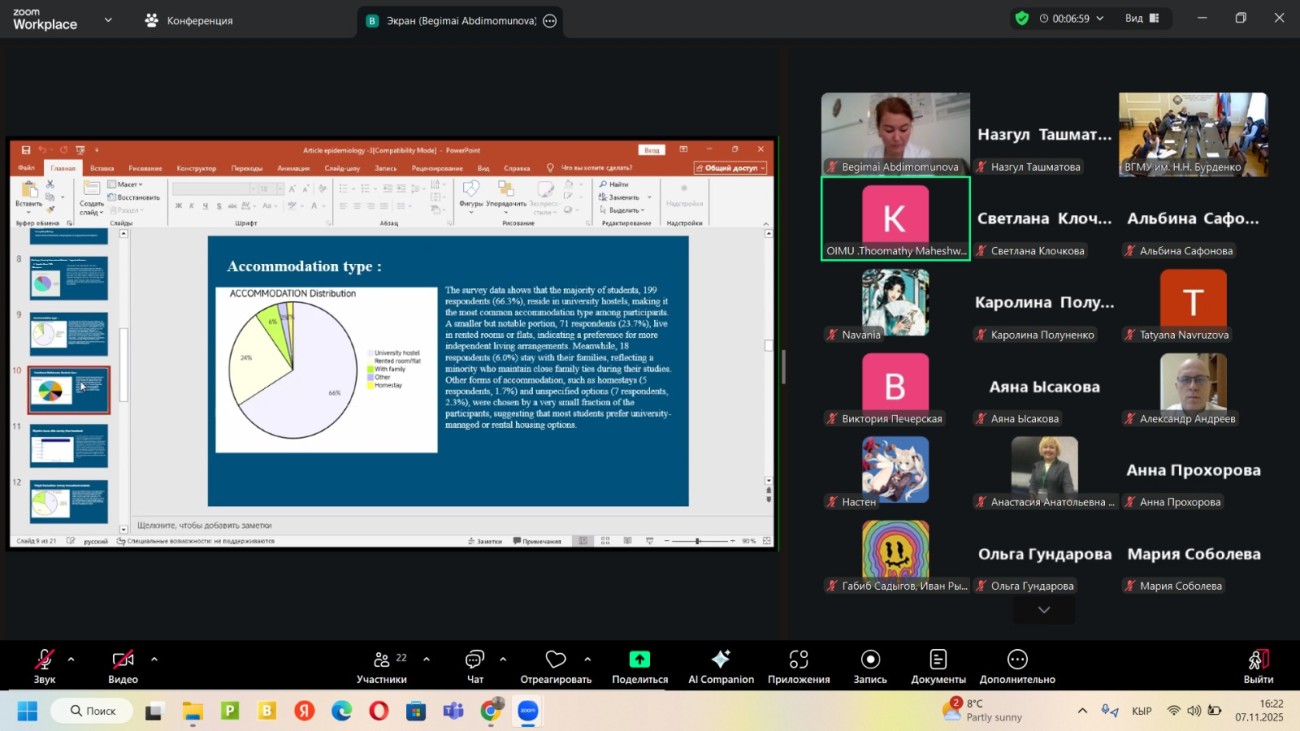
Task: Open the AI Companion panel
Action: click(x=720, y=660)
